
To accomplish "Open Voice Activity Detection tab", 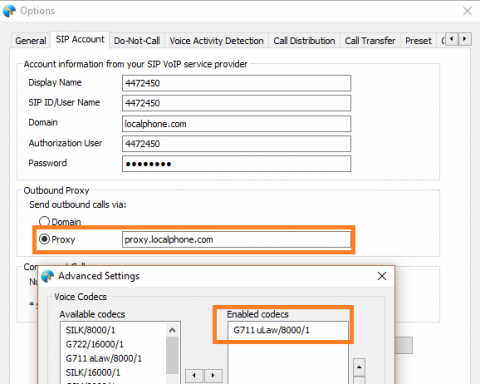I will [216, 41].
